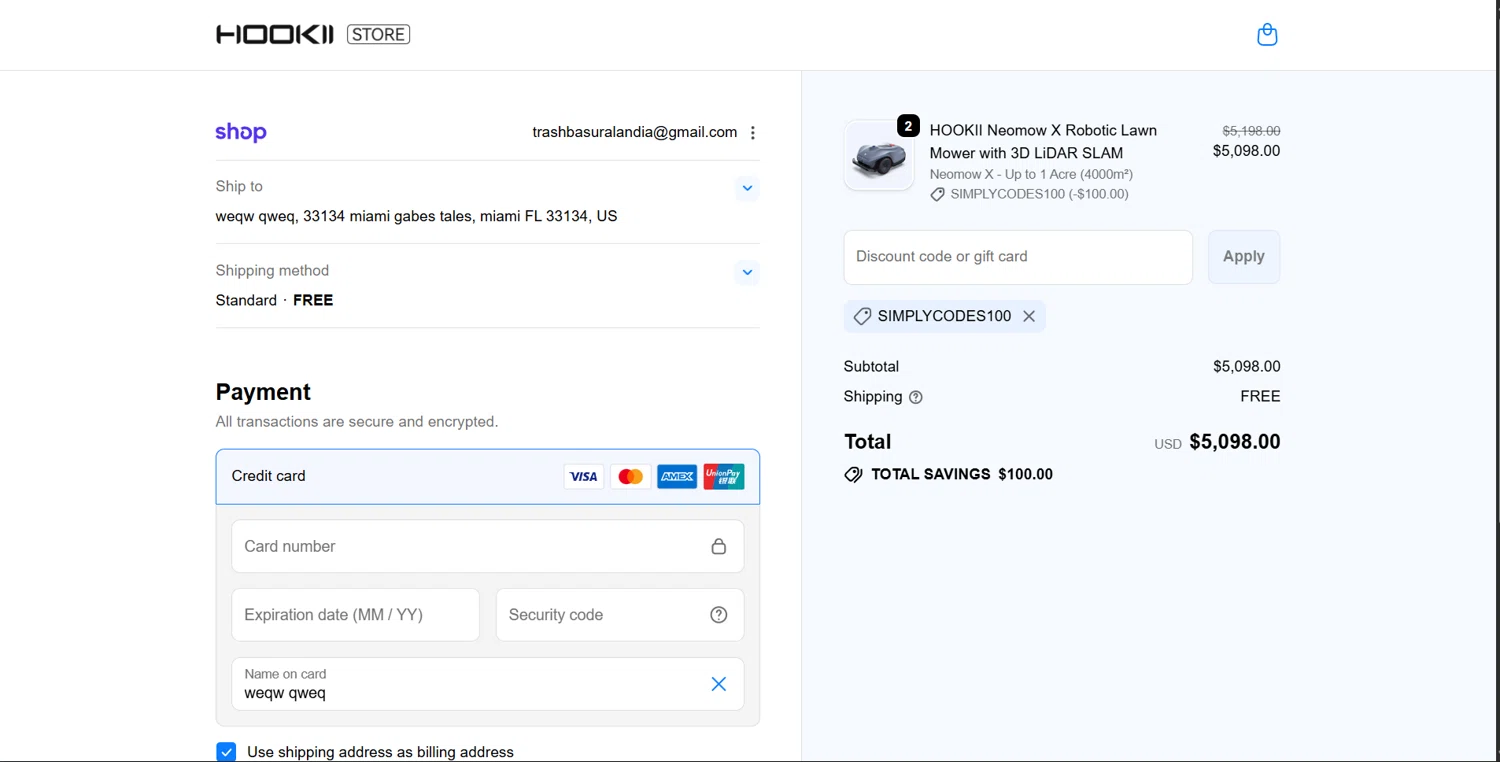Click the quantity badge showing 2
This screenshot has width=1500, height=762.
(x=908, y=126)
